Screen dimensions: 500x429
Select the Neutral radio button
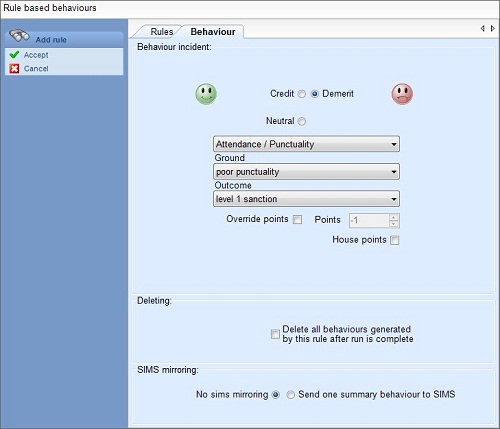[302, 121]
